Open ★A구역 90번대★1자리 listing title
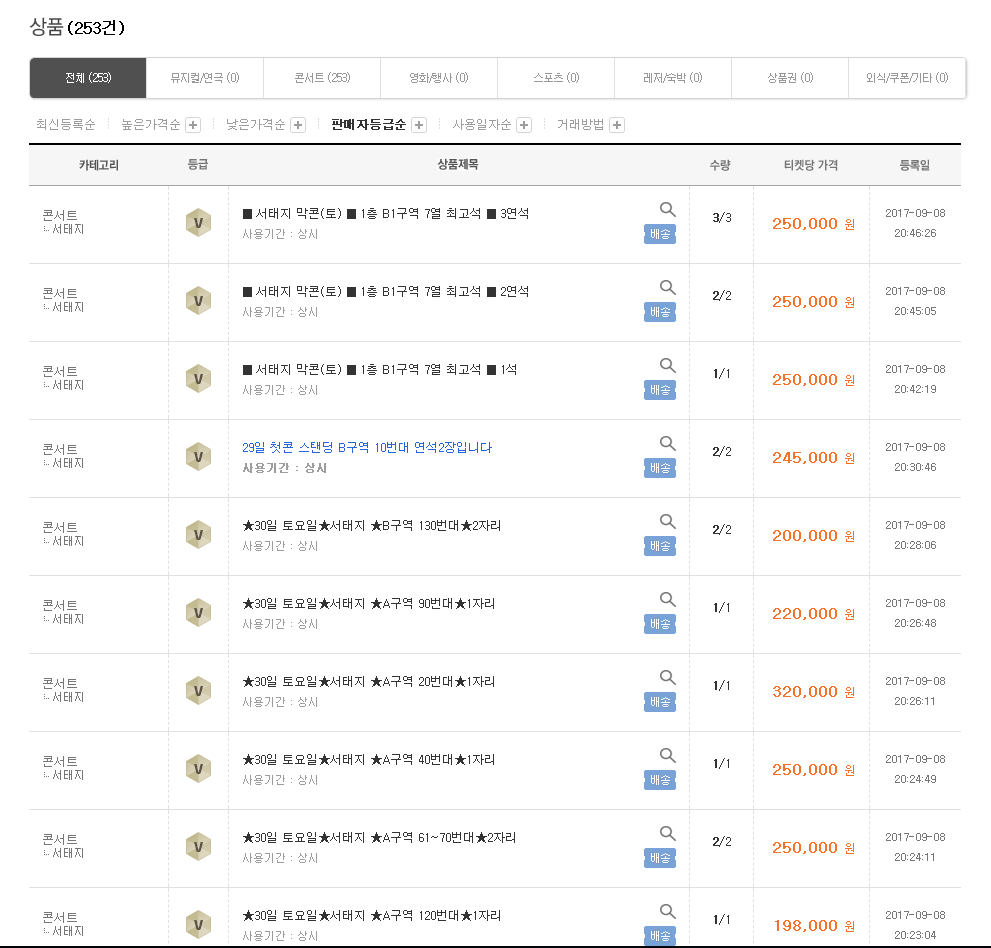The width and height of the screenshot is (991, 948). (x=368, y=604)
